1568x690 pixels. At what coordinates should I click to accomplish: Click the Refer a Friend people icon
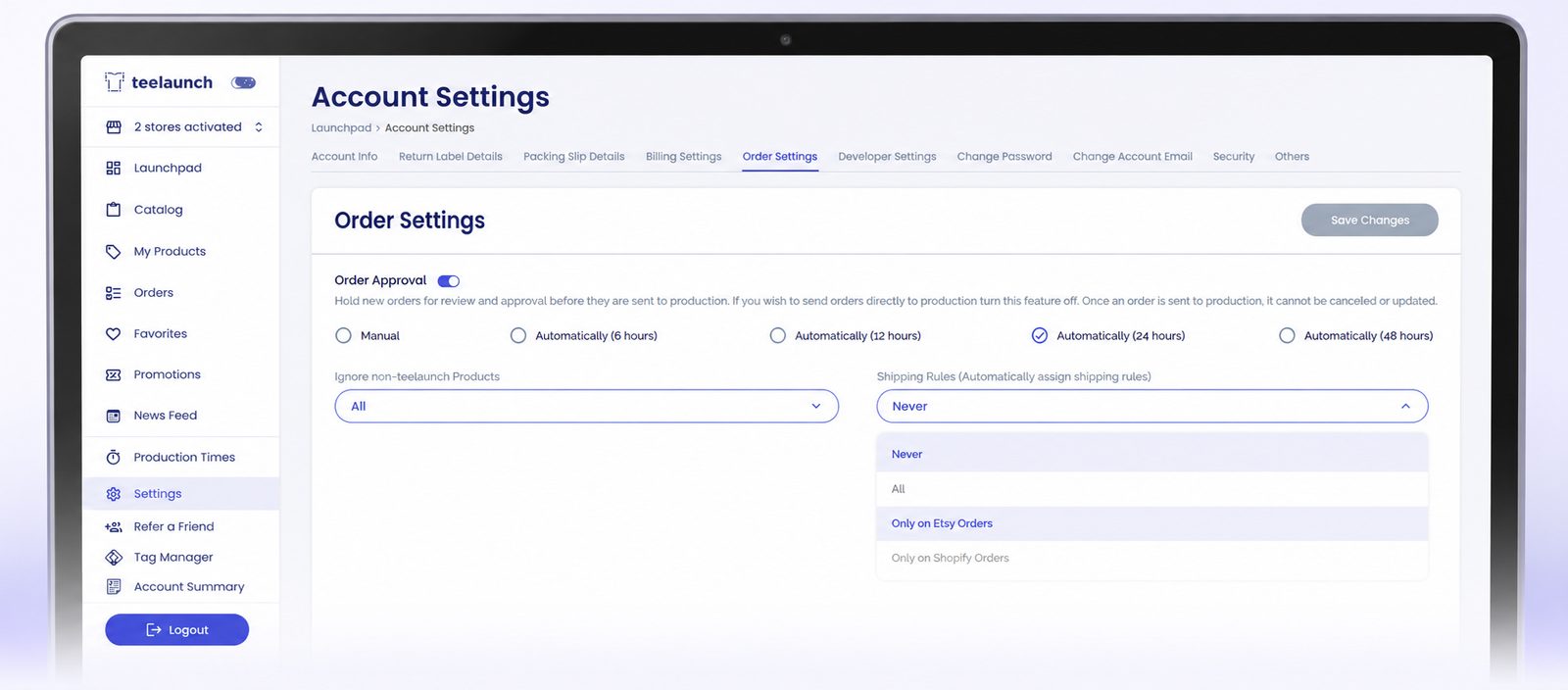point(114,527)
